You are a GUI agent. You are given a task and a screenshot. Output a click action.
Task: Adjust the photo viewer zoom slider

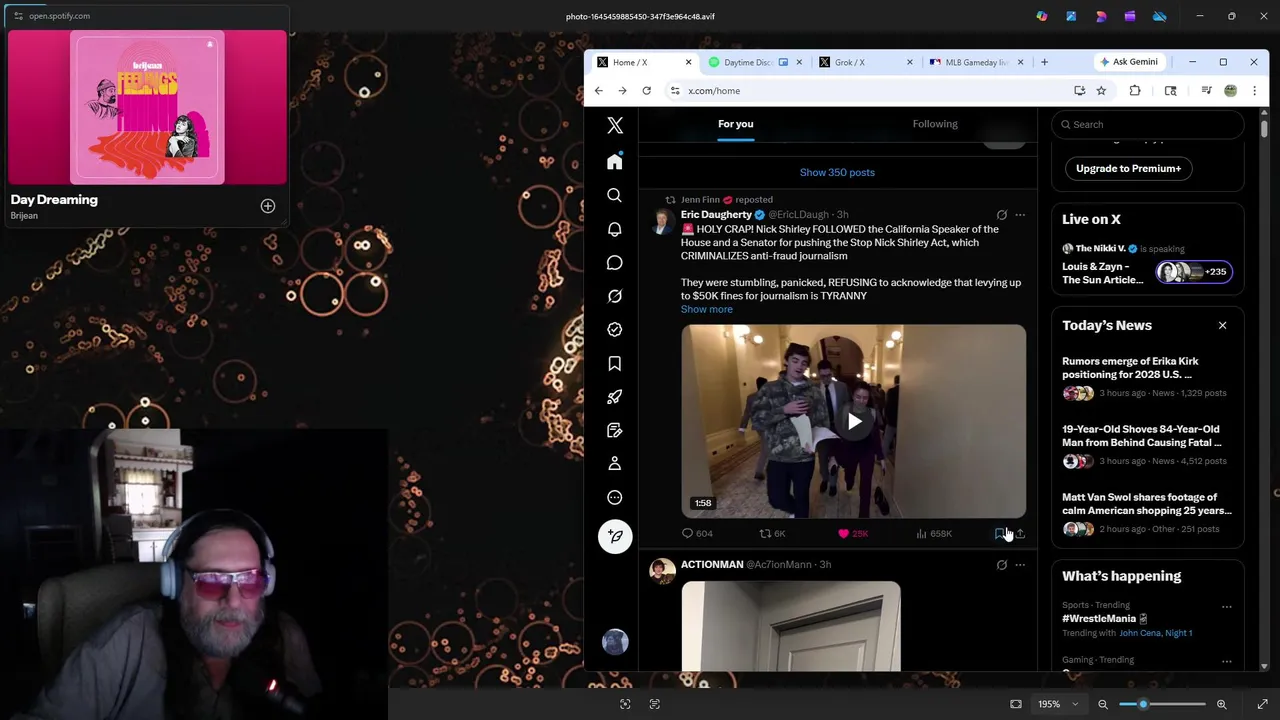click(x=1162, y=704)
